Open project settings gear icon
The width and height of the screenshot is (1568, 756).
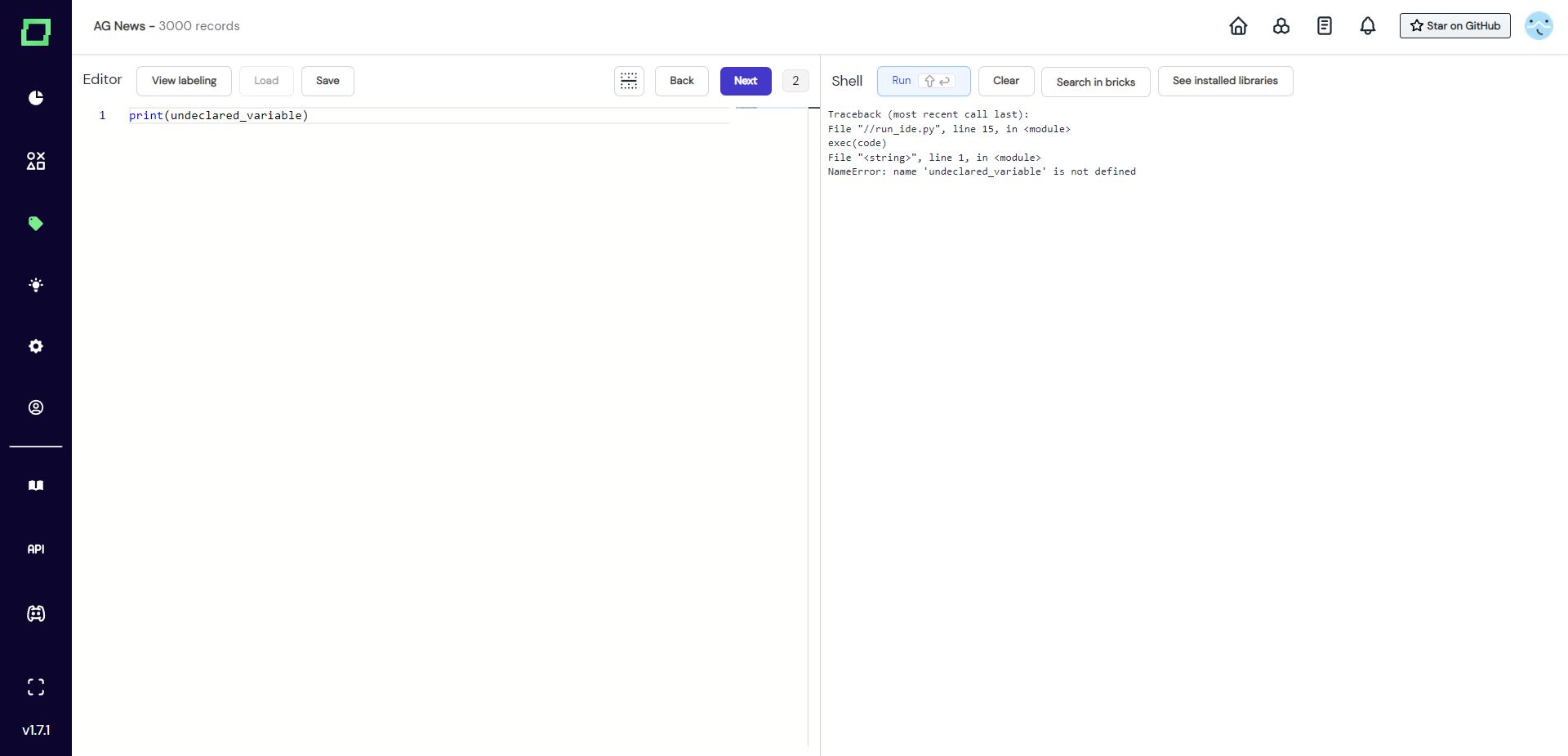36,346
